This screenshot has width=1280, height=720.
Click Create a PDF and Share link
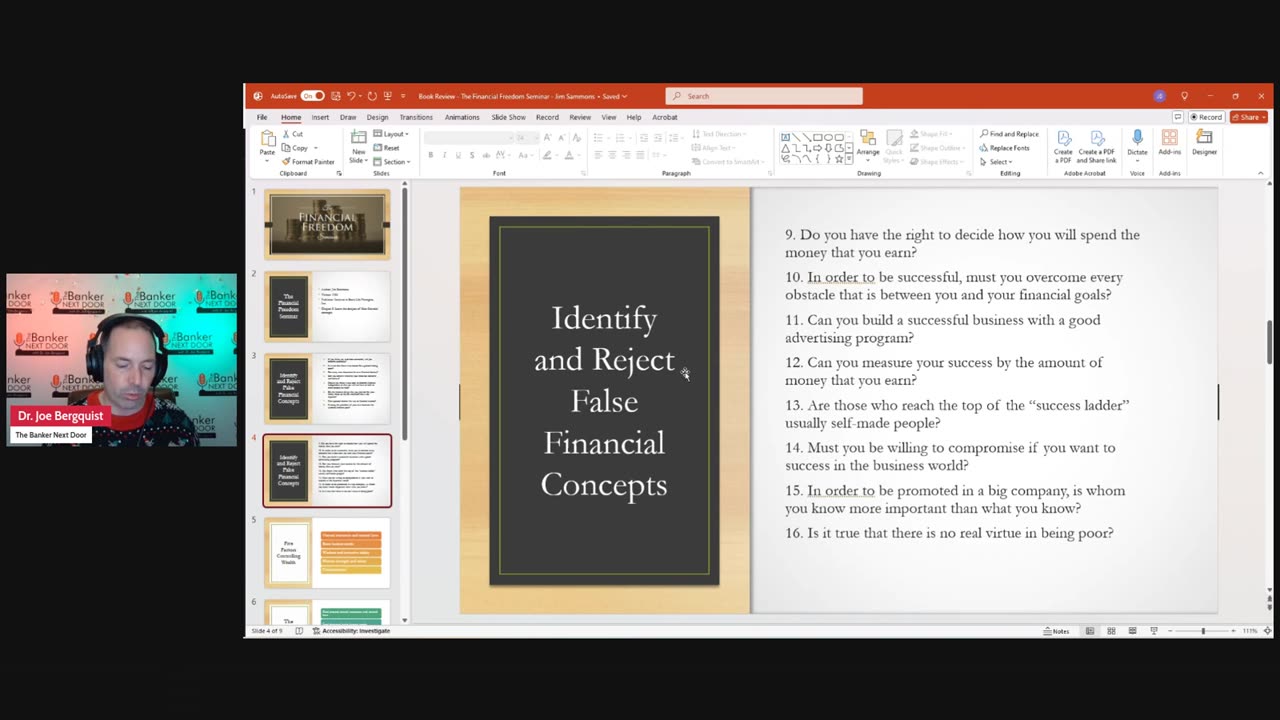[x=1097, y=147]
